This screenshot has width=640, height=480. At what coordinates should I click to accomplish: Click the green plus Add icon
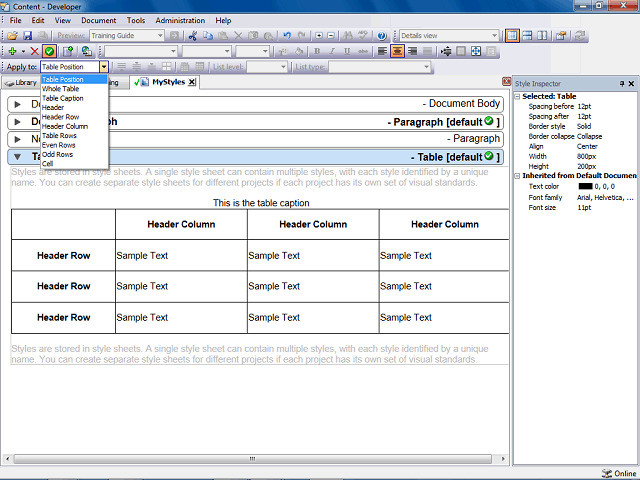pos(12,51)
